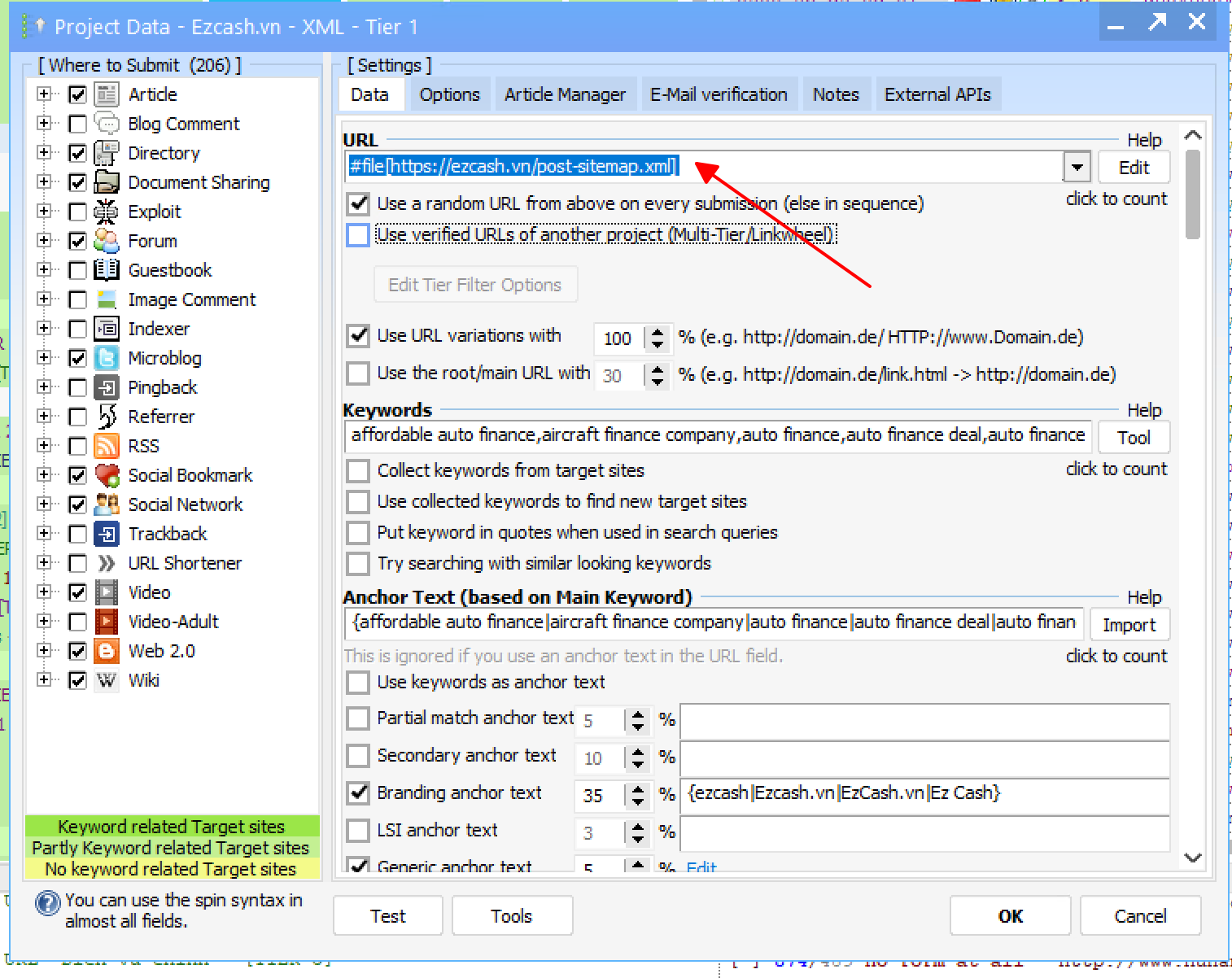Click No keyword related Target sites legend
1232x978 pixels.
click(x=172, y=869)
